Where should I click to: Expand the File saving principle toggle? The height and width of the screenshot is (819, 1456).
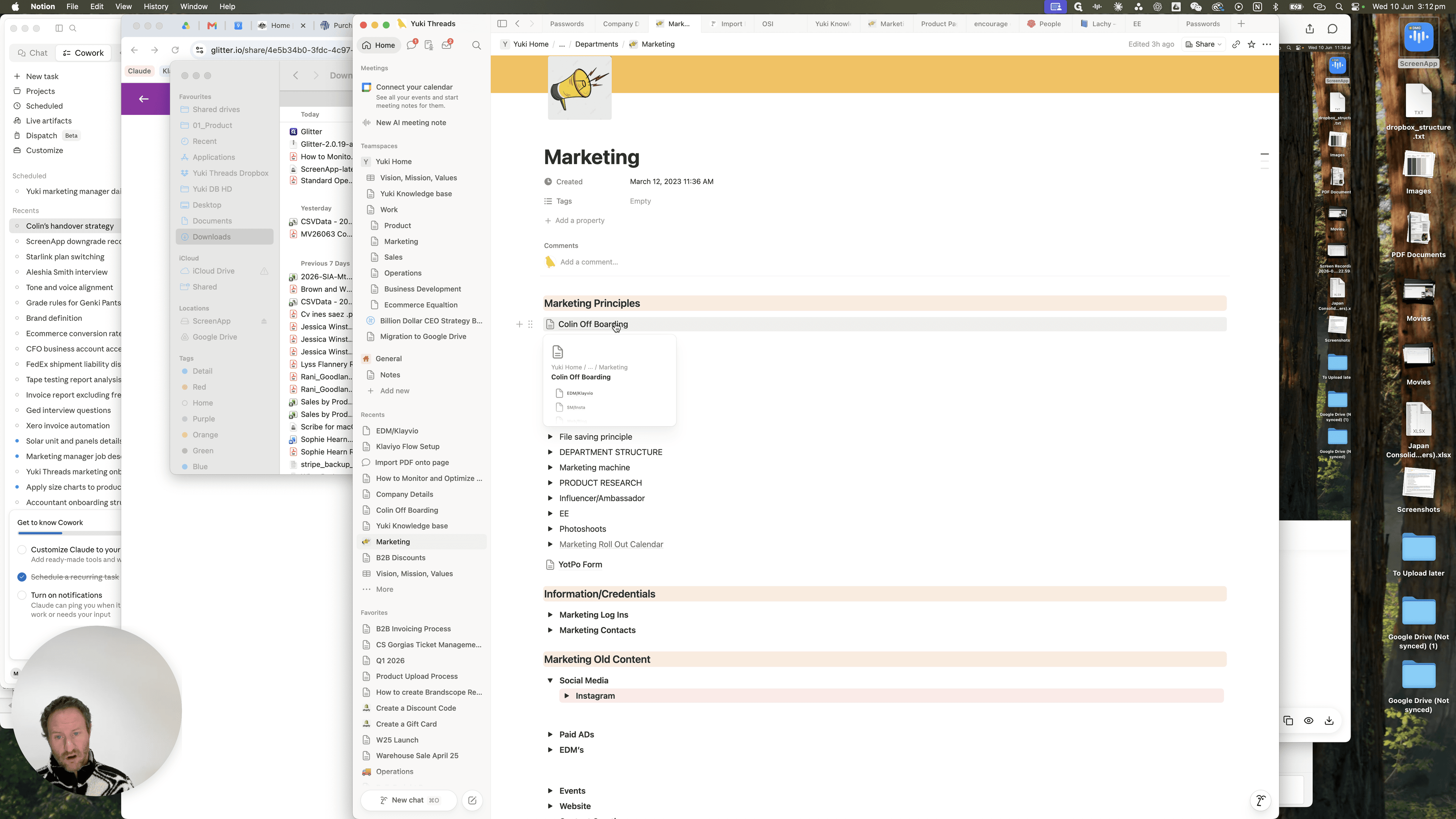point(550,437)
